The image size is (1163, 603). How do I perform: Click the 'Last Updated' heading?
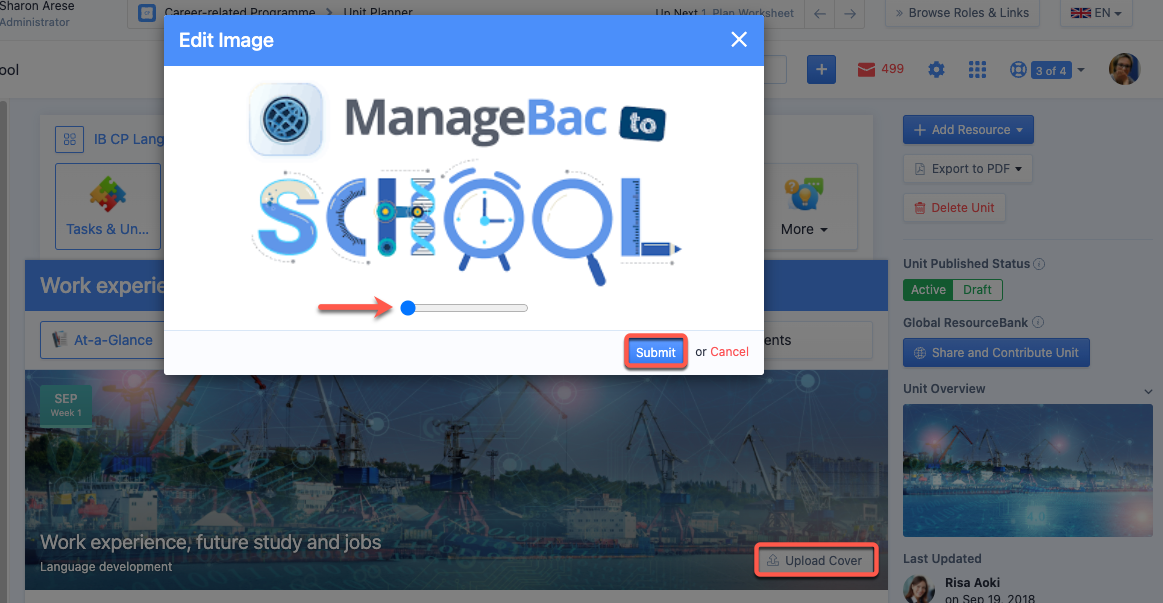coord(942,558)
